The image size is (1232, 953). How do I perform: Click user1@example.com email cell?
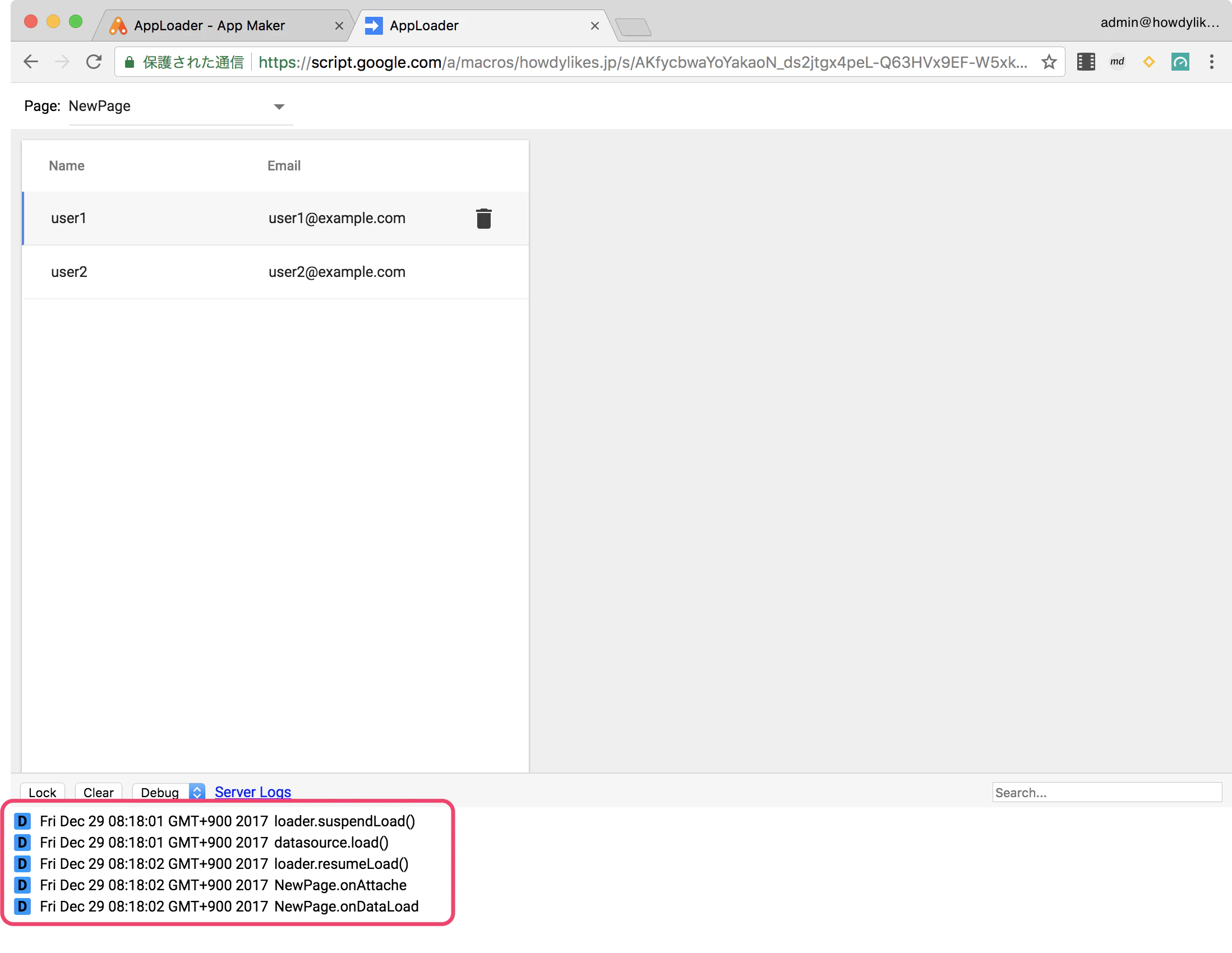pyautogui.click(x=337, y=218)
